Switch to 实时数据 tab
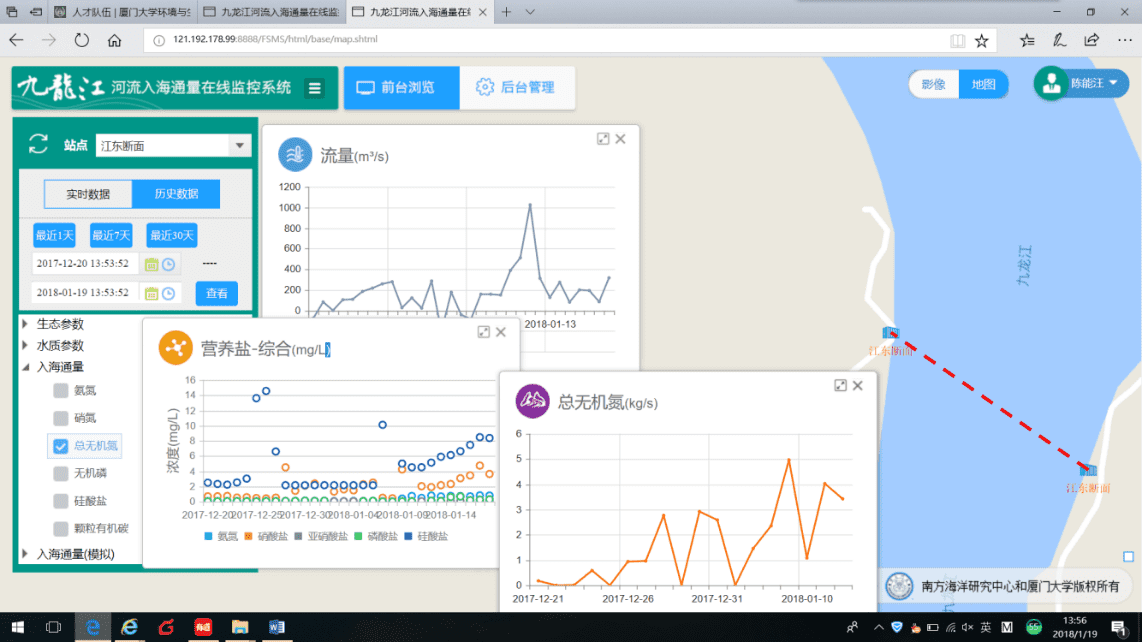The width and height of the screenshot is (1142, 642). pos(88,194)
